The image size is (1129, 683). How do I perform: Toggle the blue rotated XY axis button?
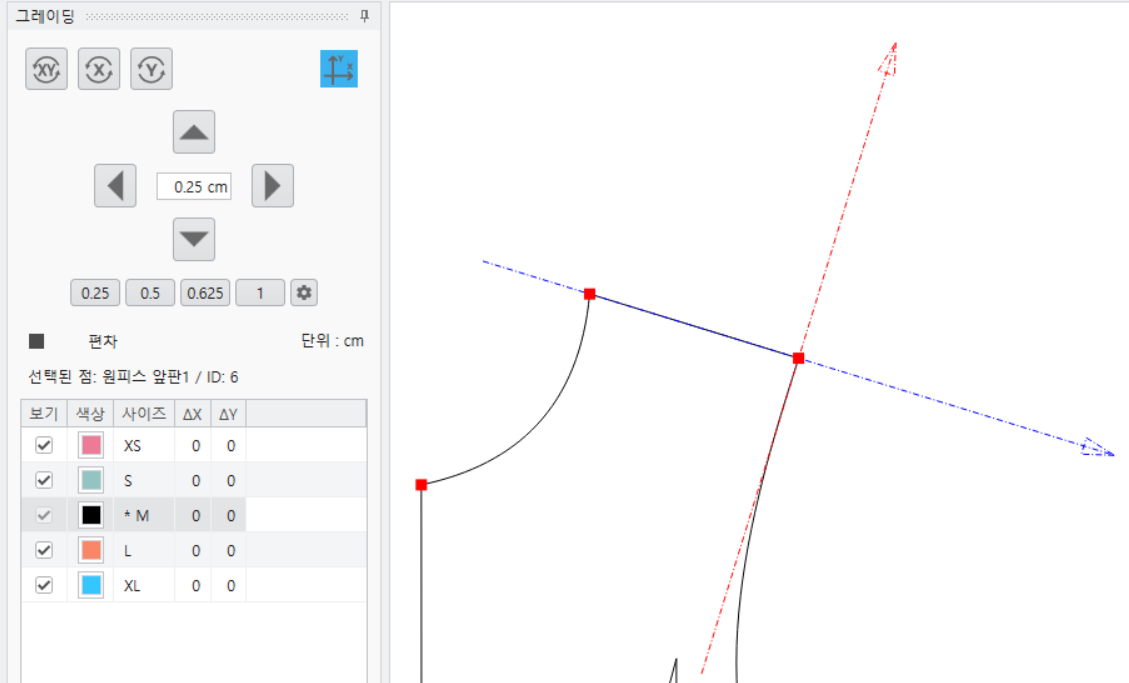(x=339, y=69)
